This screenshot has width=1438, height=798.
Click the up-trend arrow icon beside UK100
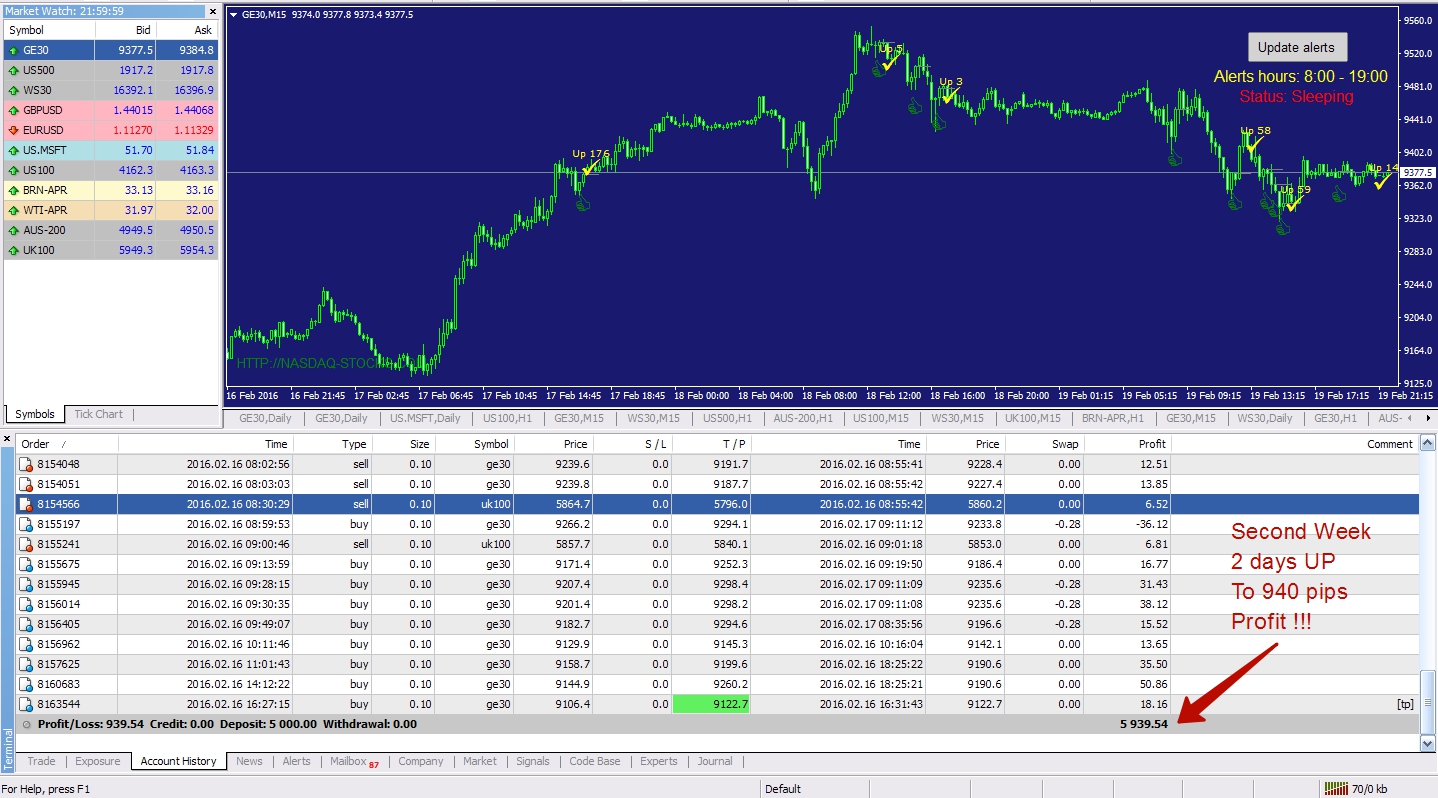point(13,250)
